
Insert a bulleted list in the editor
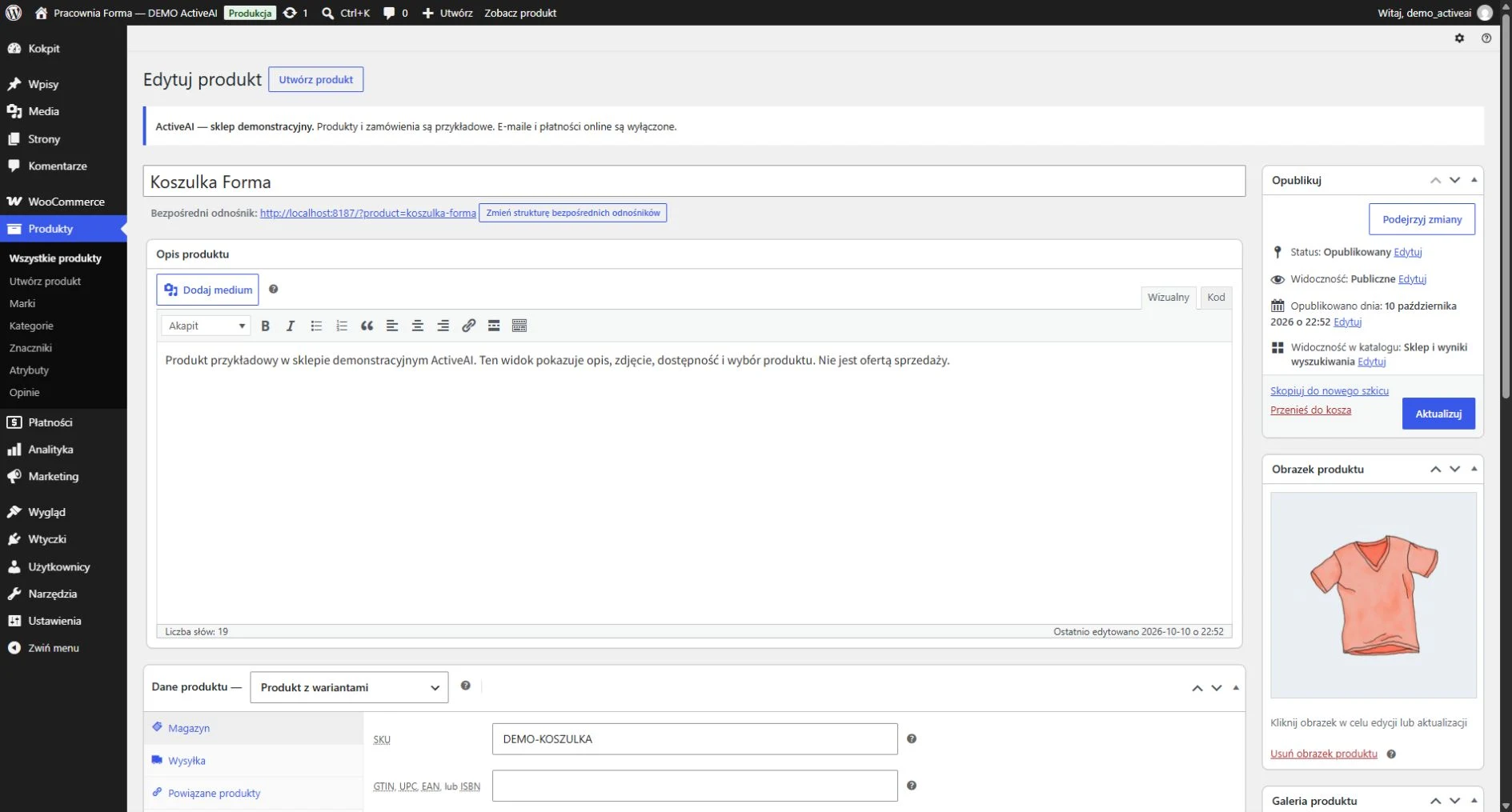point(316,326)
